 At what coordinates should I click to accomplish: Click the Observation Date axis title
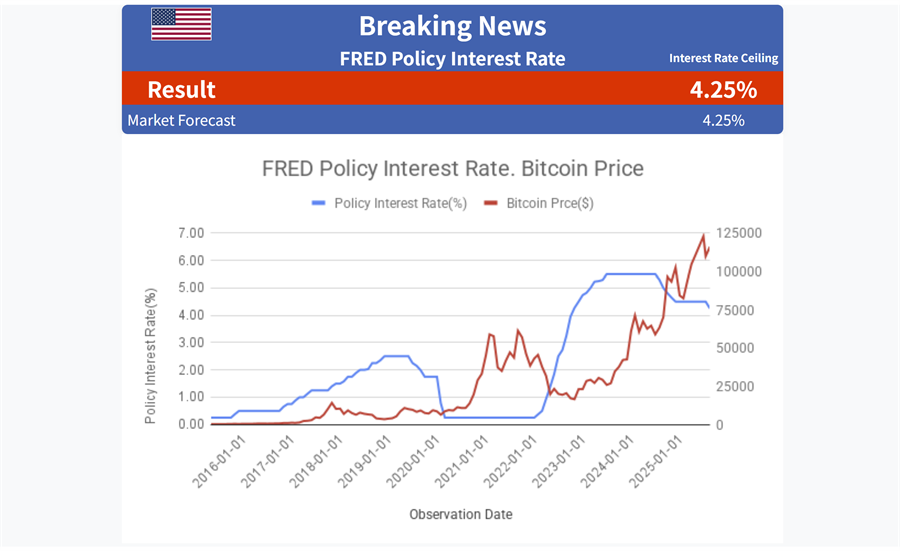tap(460, 514)
